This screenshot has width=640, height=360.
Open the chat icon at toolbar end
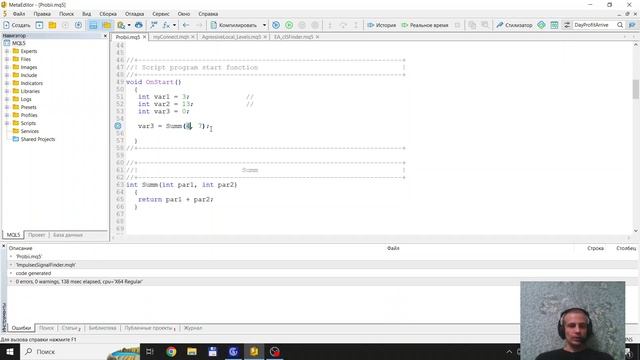tap(632, 25)
